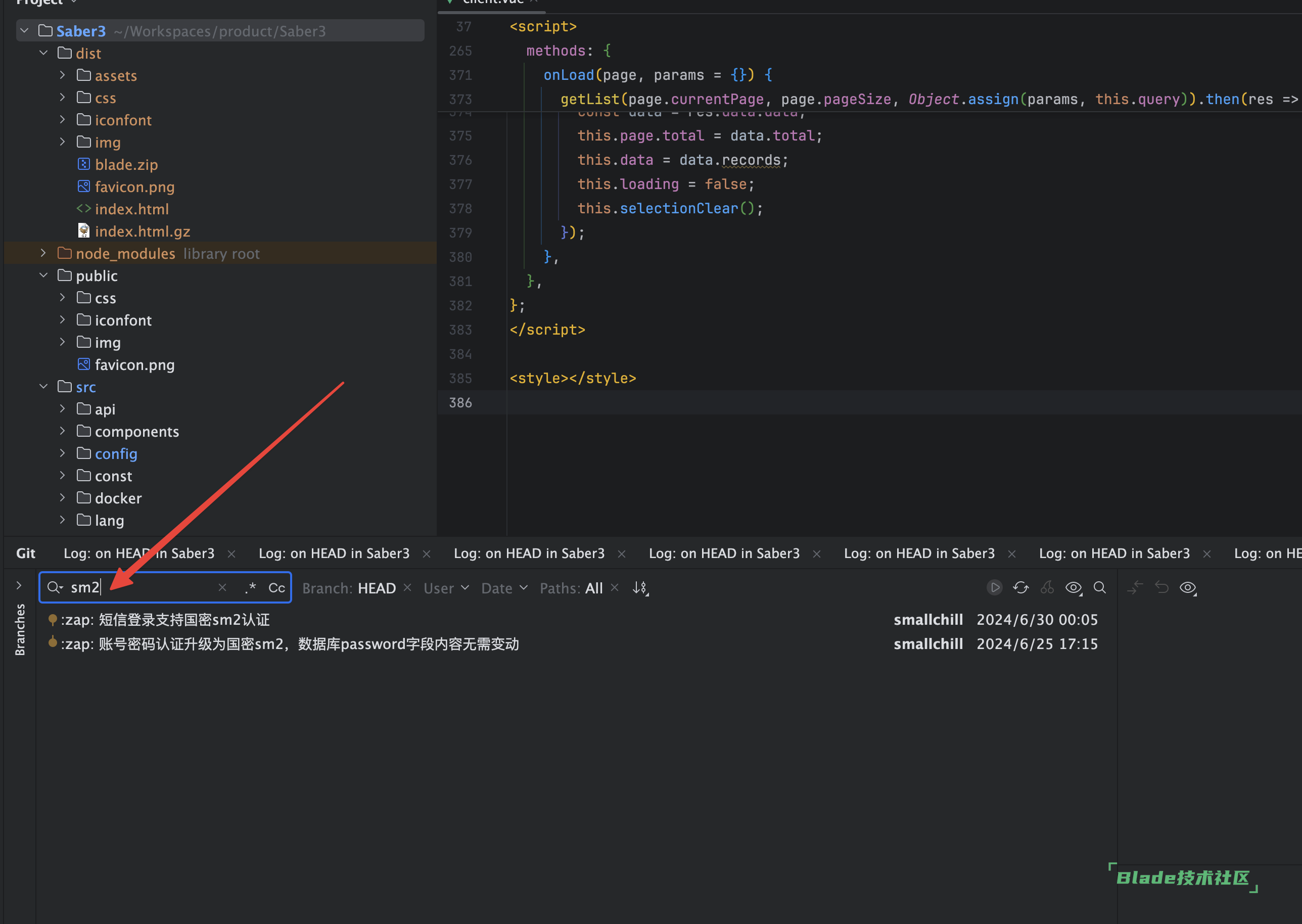Image resolution: width=1302 pixels, height=924 pixels.
Task: Click the sticky onLoad method line
Action: [658, 74]
